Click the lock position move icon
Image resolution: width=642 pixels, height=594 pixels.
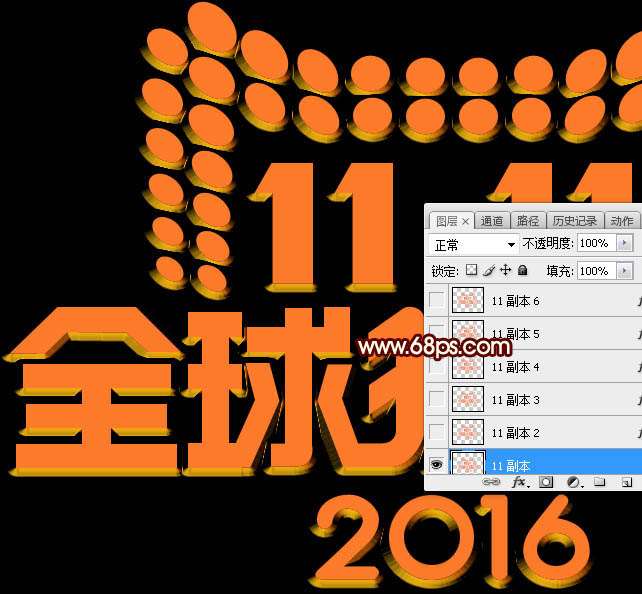pyautogui.click(x=505, y=271)
